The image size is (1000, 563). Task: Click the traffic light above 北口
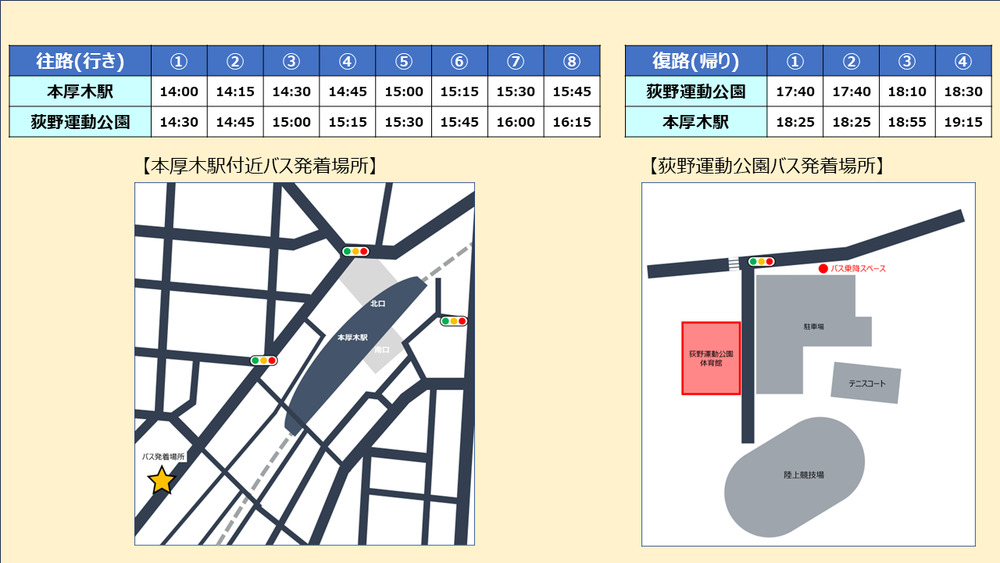pos(355,251)
